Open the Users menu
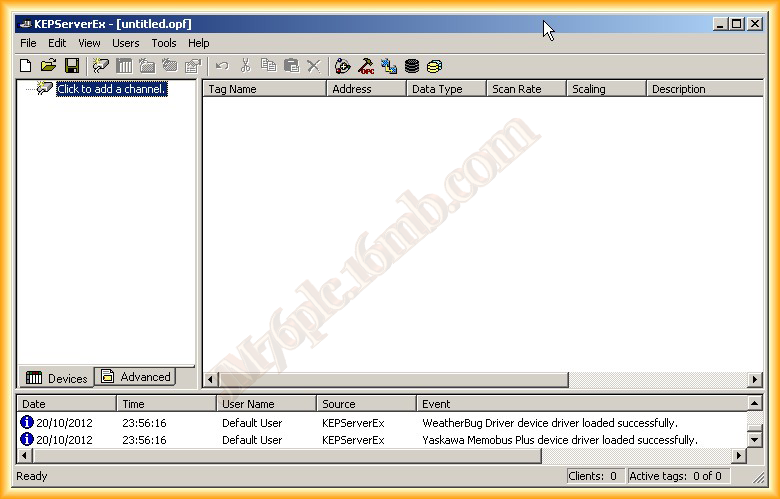Viewport: 780px width, 499px height. (126, 43)
